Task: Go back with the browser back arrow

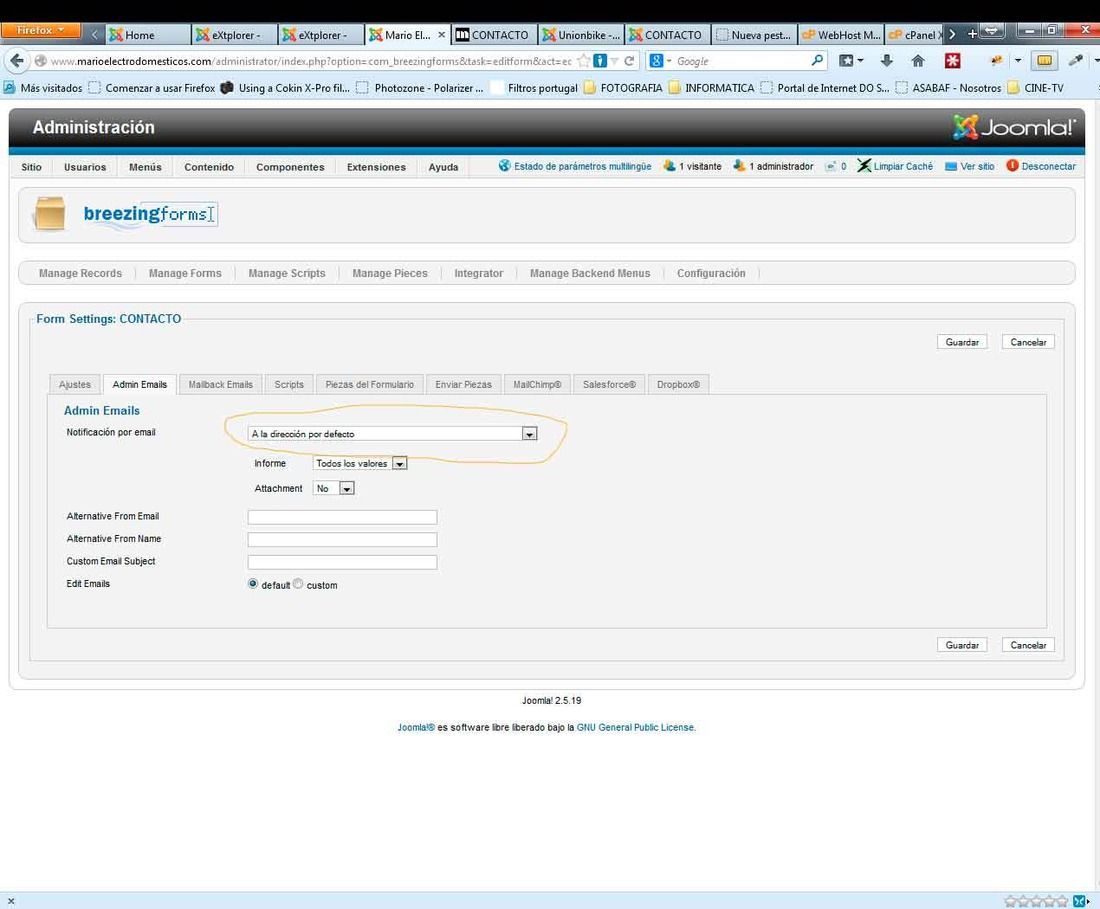Action: coord(17,61)
